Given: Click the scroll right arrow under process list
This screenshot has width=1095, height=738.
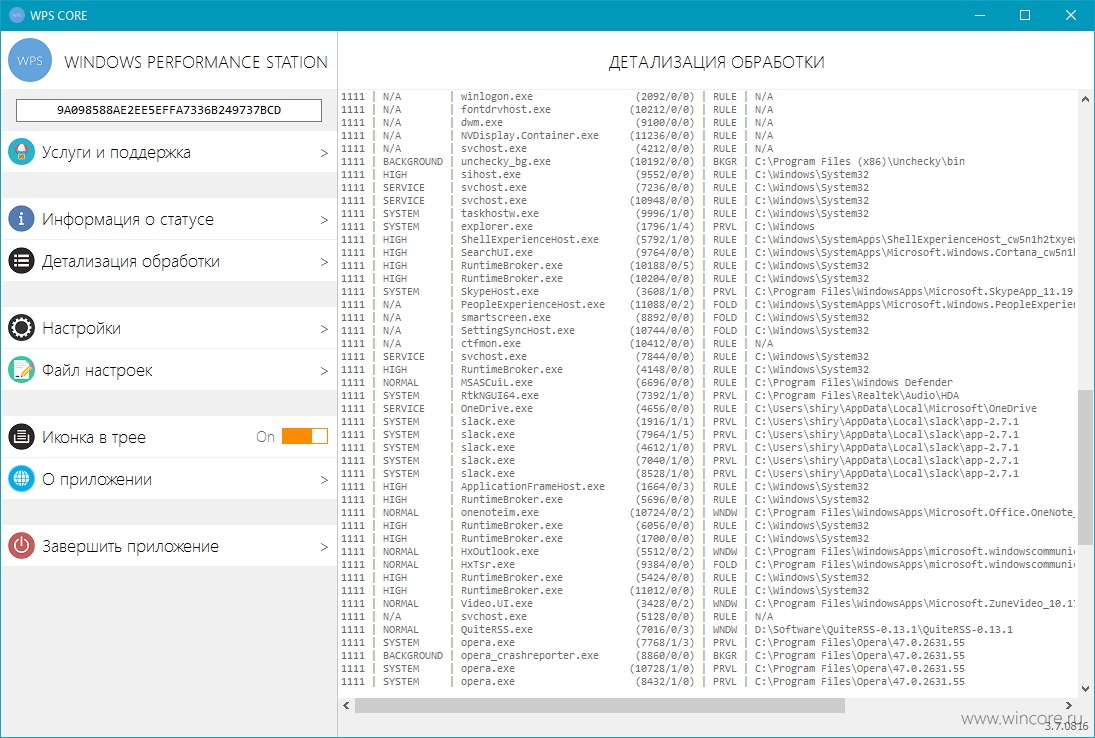Looking at the screenshot, I should 1069,706.
